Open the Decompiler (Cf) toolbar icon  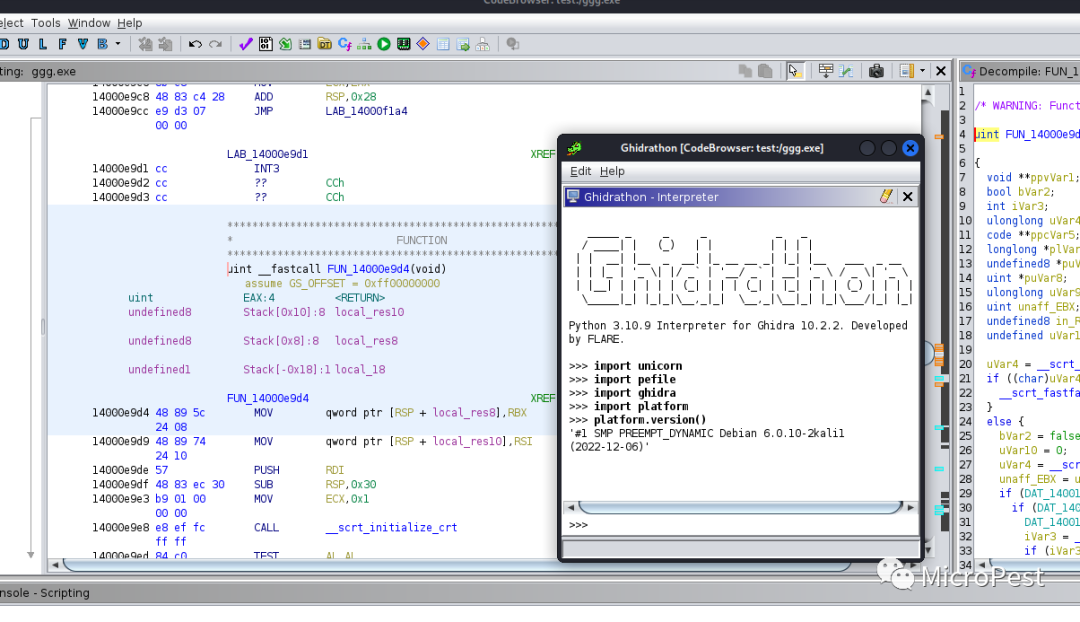point(344,44)
